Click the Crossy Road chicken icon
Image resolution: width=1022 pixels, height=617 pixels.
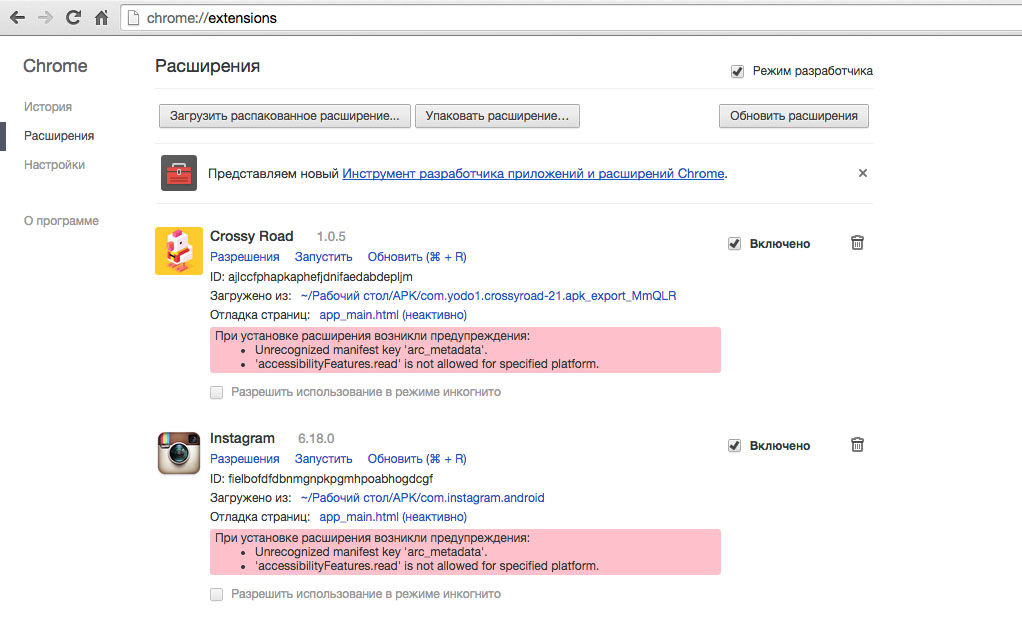[179, 251]
